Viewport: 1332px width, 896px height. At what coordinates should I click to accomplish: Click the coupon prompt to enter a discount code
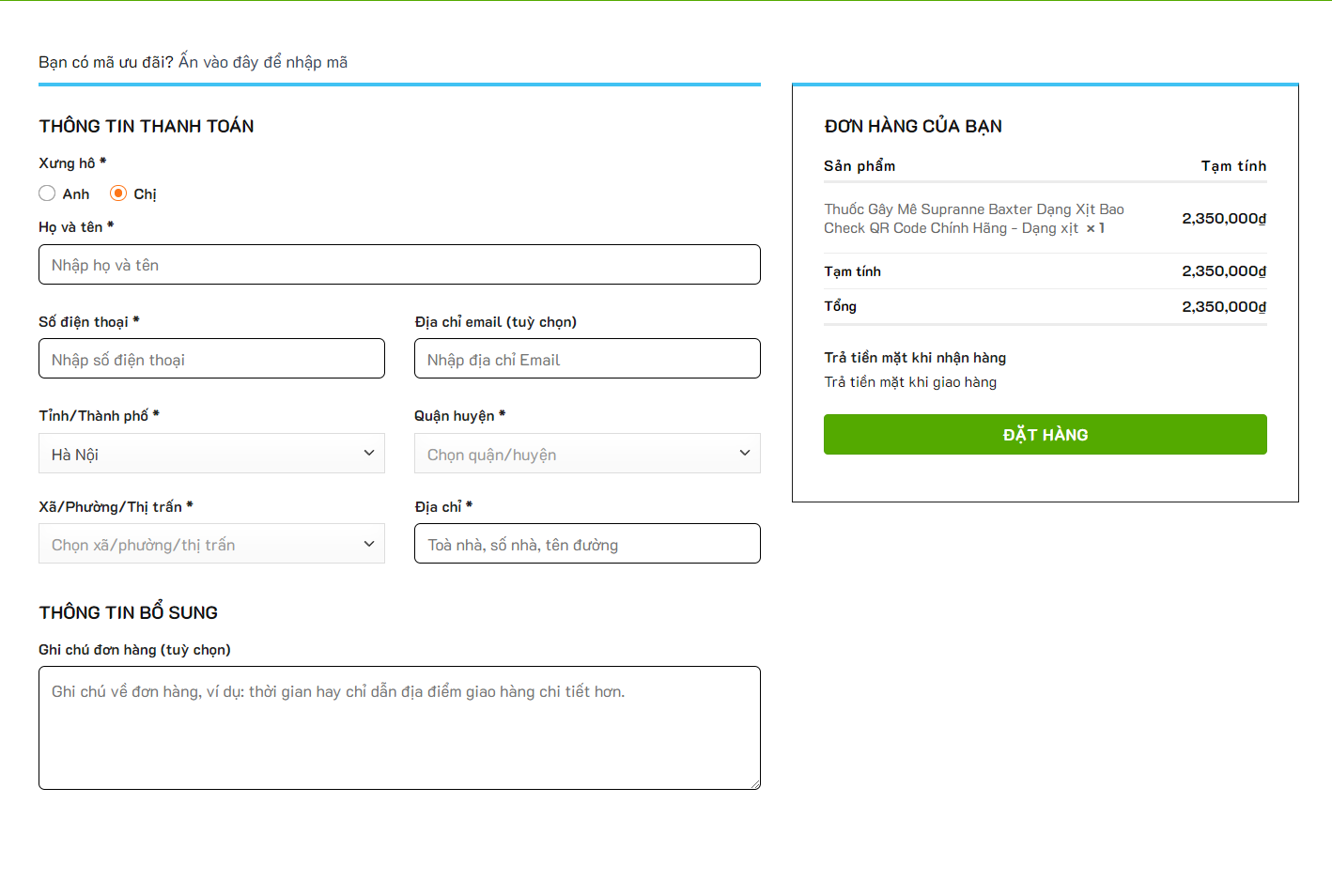[193, 62]
